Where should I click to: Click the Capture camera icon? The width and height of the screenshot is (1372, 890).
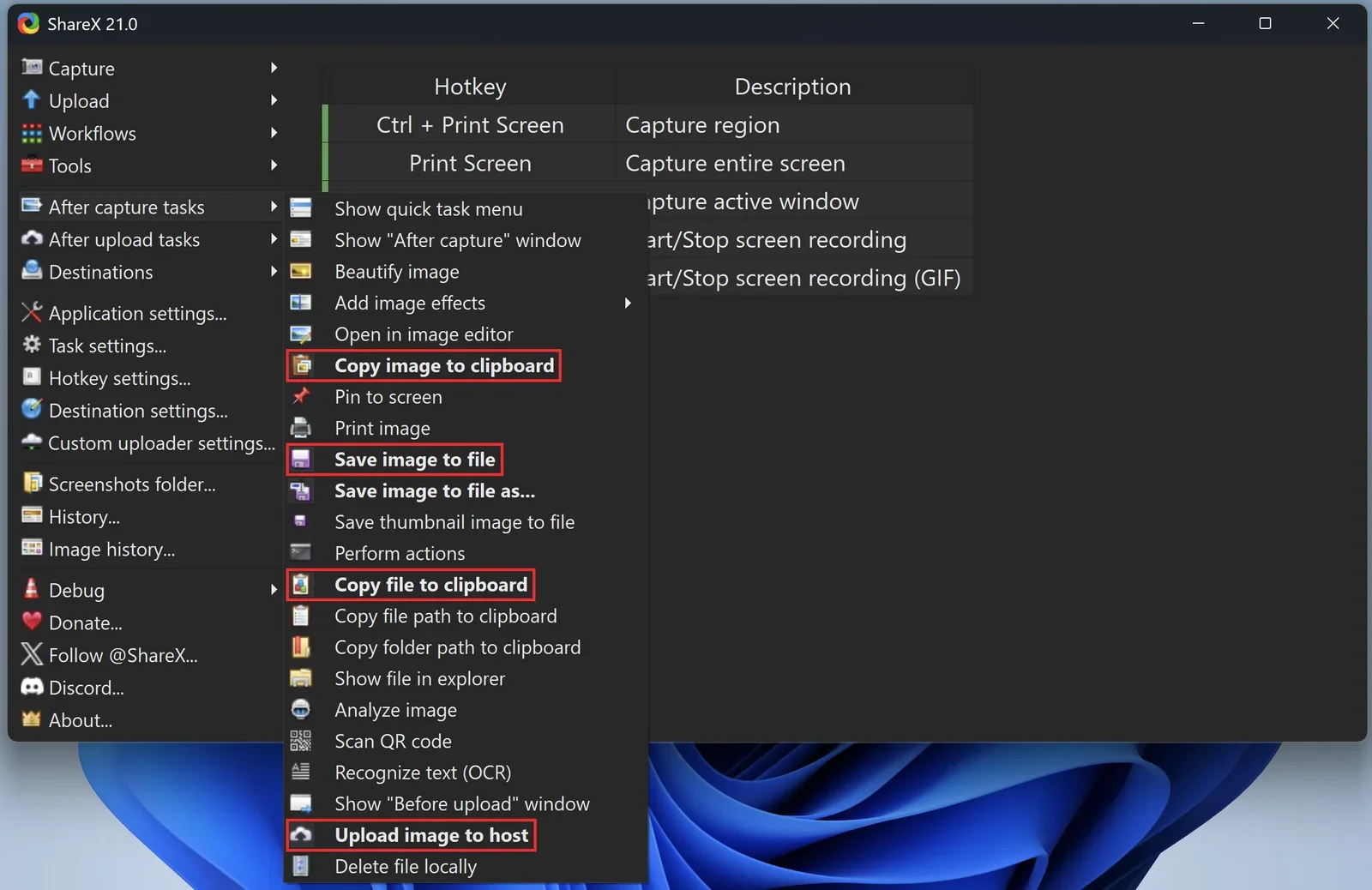click(32, 67)
